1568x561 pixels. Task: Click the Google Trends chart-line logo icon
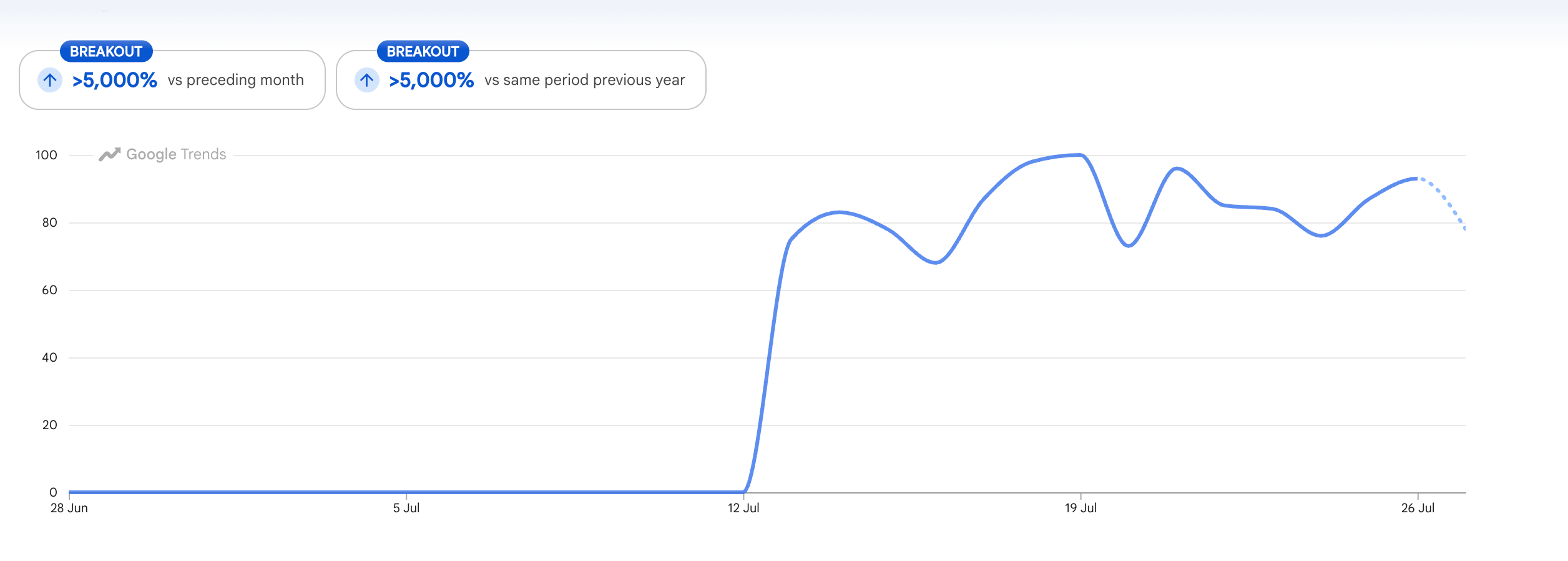[109, 154]
